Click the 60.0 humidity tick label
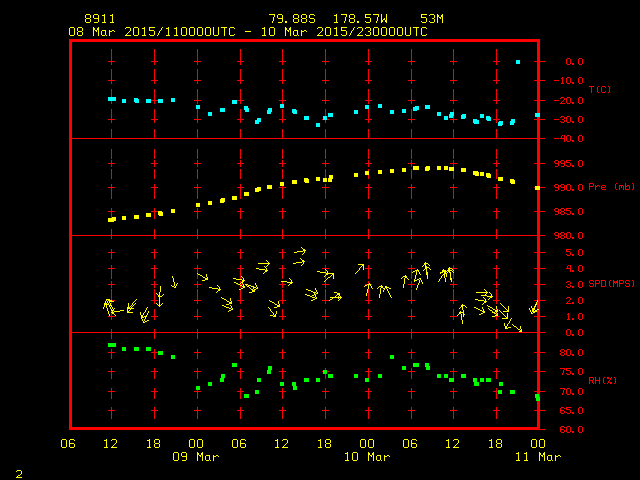 571,430
